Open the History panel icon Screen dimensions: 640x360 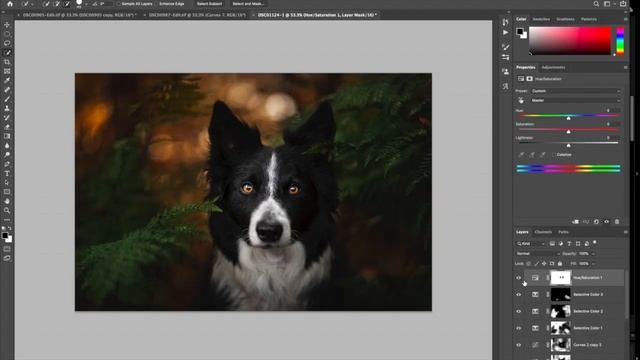(506, 22)
